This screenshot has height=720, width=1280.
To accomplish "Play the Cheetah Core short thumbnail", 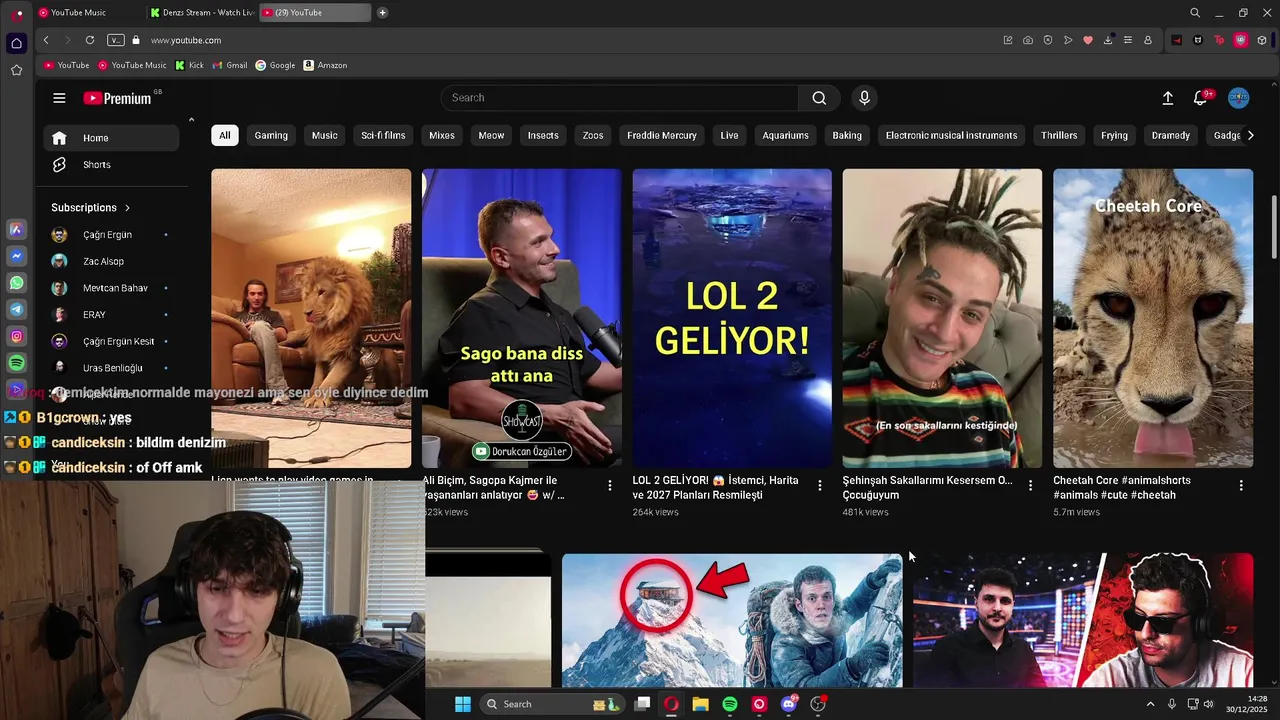I will 1153,318.
